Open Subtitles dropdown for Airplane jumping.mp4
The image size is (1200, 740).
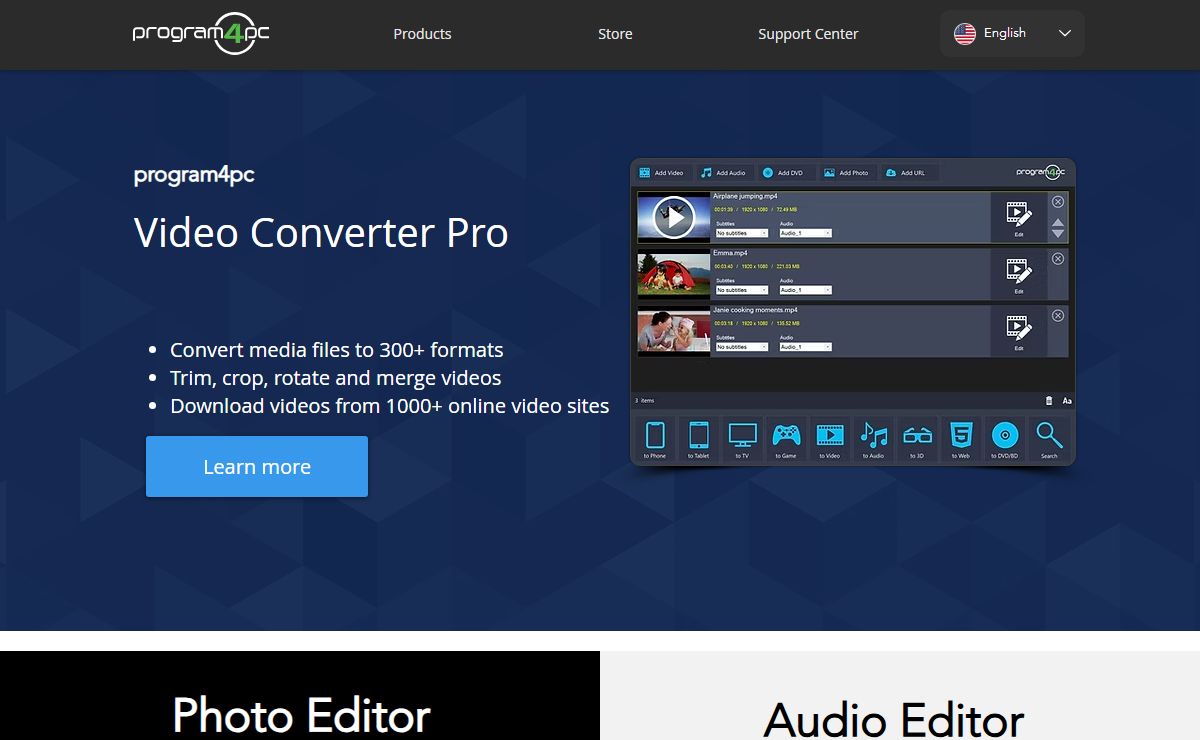point(742,233)
